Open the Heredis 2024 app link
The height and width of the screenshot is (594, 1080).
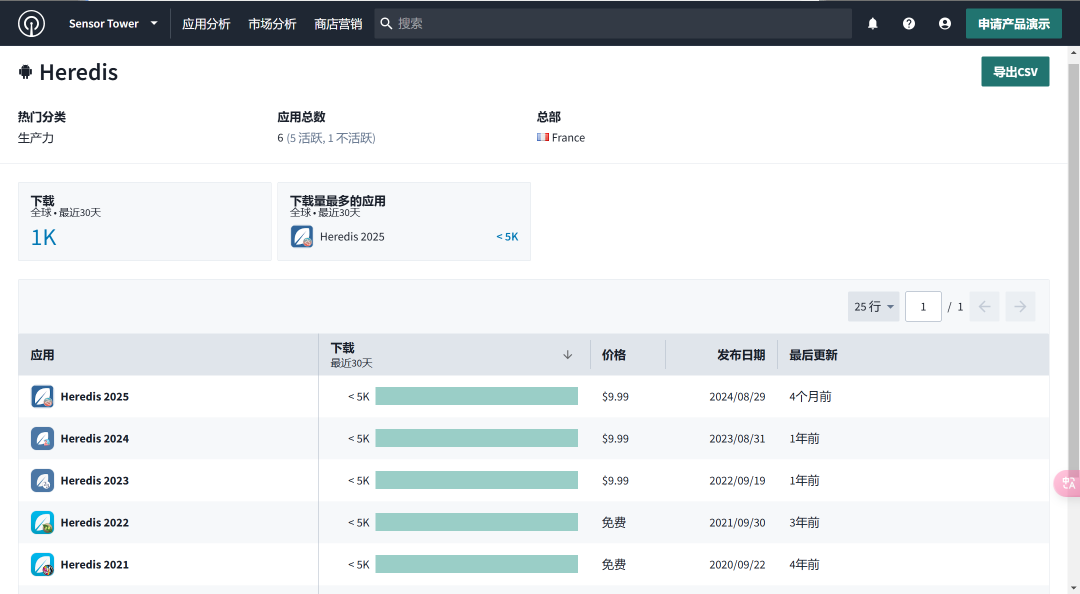click(94, 438)
